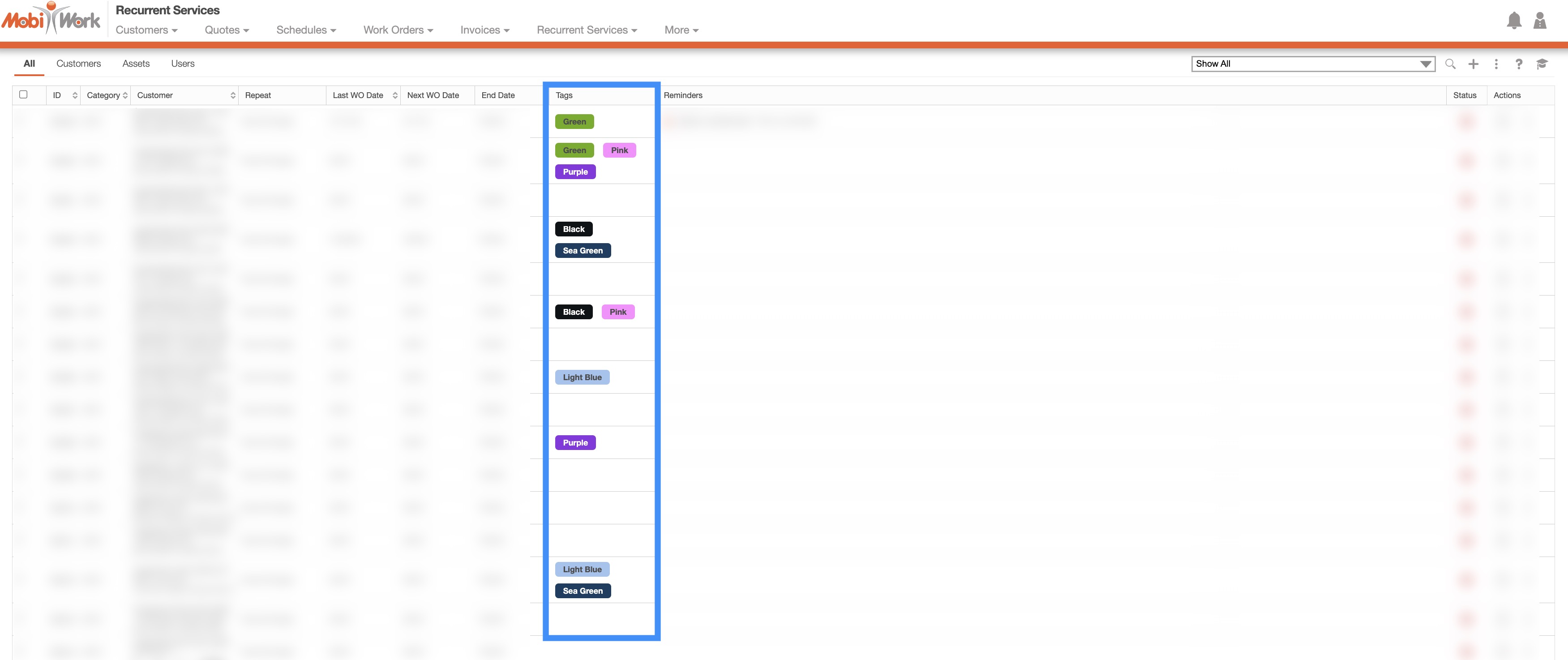Screen dimensions: 1568x660
Task: Click the MobiWork logo
Action: pos(51,18)
